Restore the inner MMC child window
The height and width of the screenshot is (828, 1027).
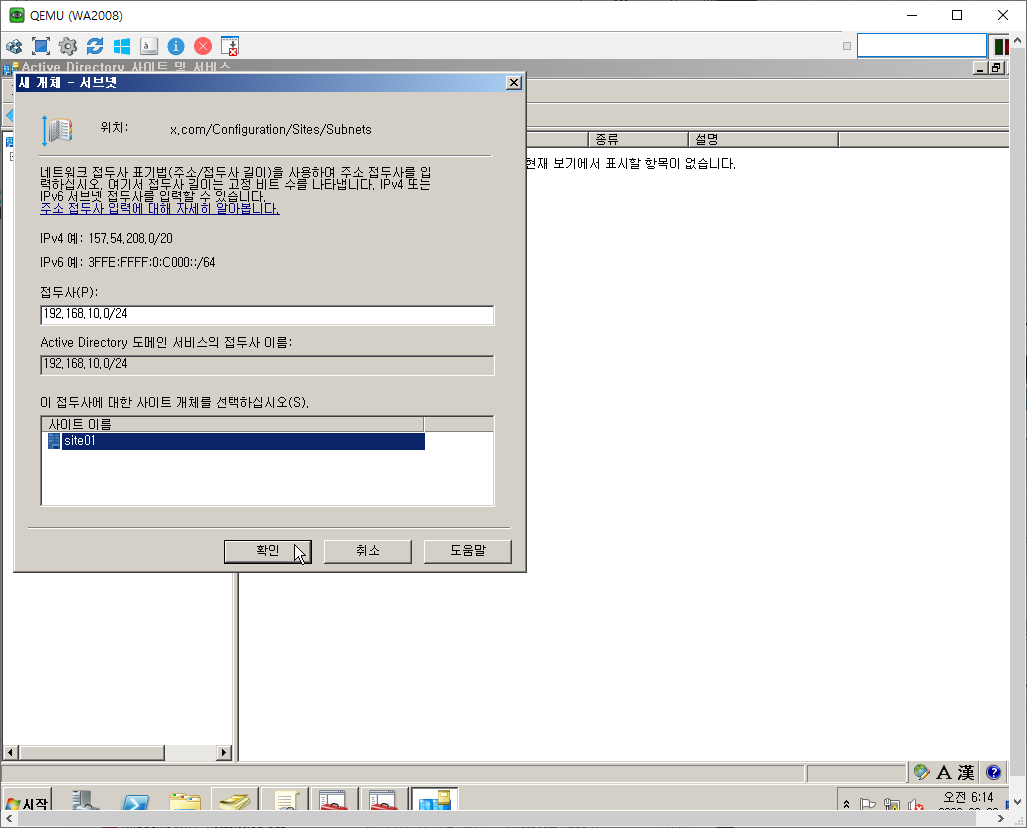pyautogui.click(x=997, y=67)
